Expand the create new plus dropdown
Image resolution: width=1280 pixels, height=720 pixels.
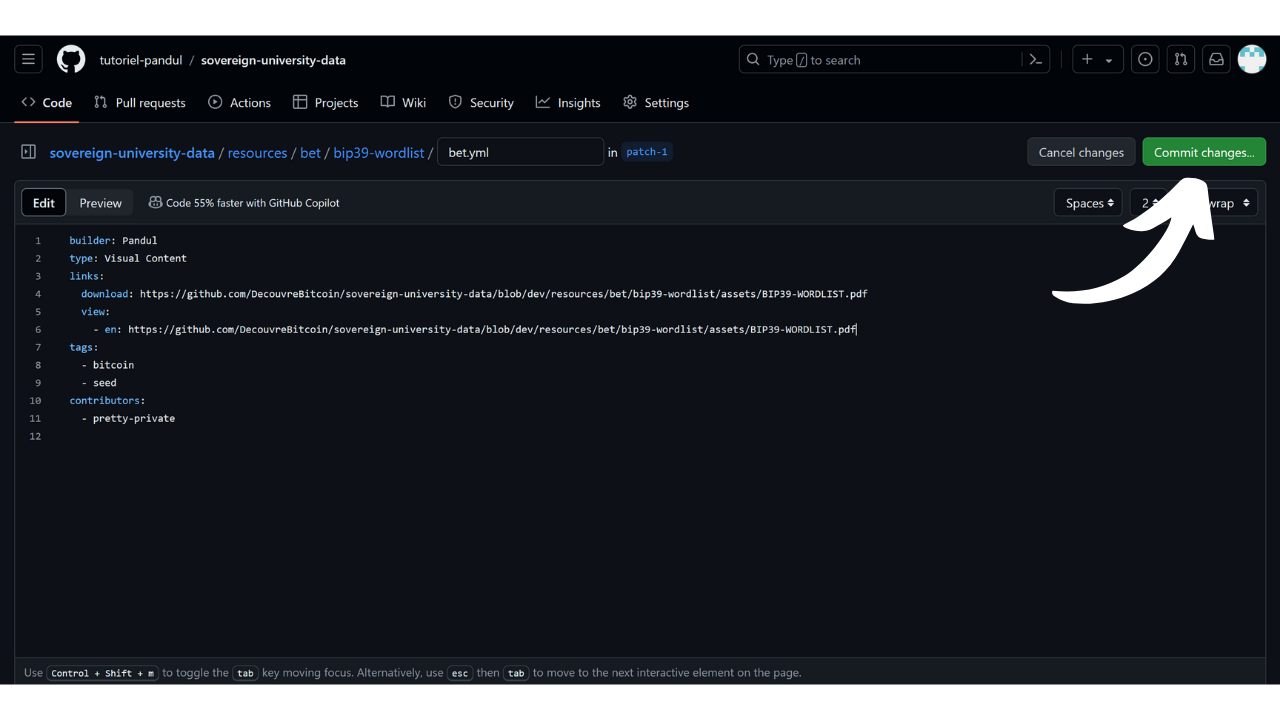point(1097,60)
